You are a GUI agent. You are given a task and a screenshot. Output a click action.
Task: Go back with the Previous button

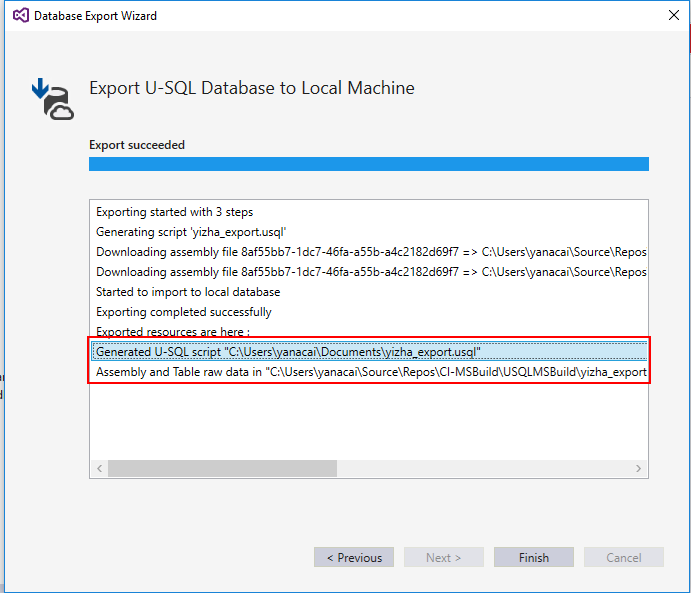(x=354, y=557)
